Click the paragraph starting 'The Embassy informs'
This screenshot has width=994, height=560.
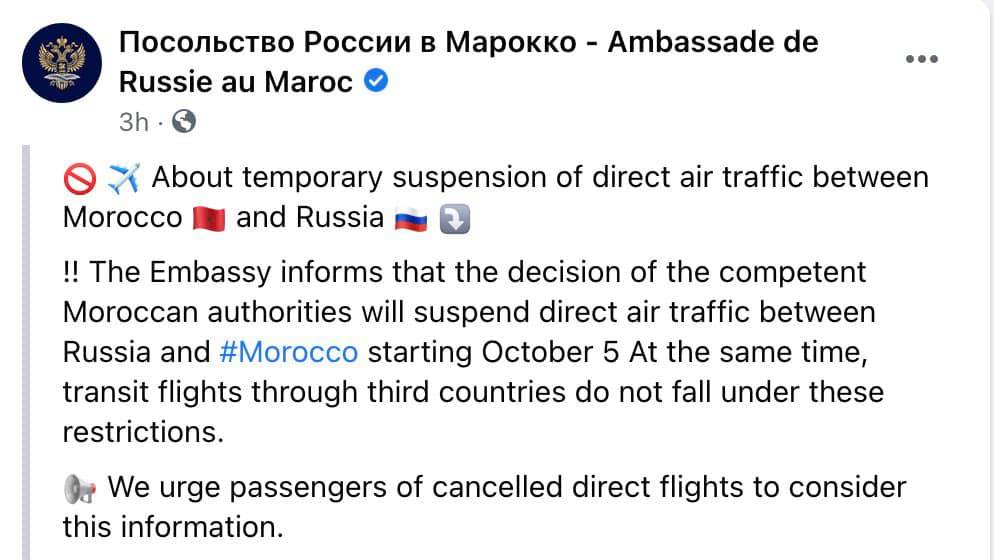pyautogui.click(x=473, y=352)
